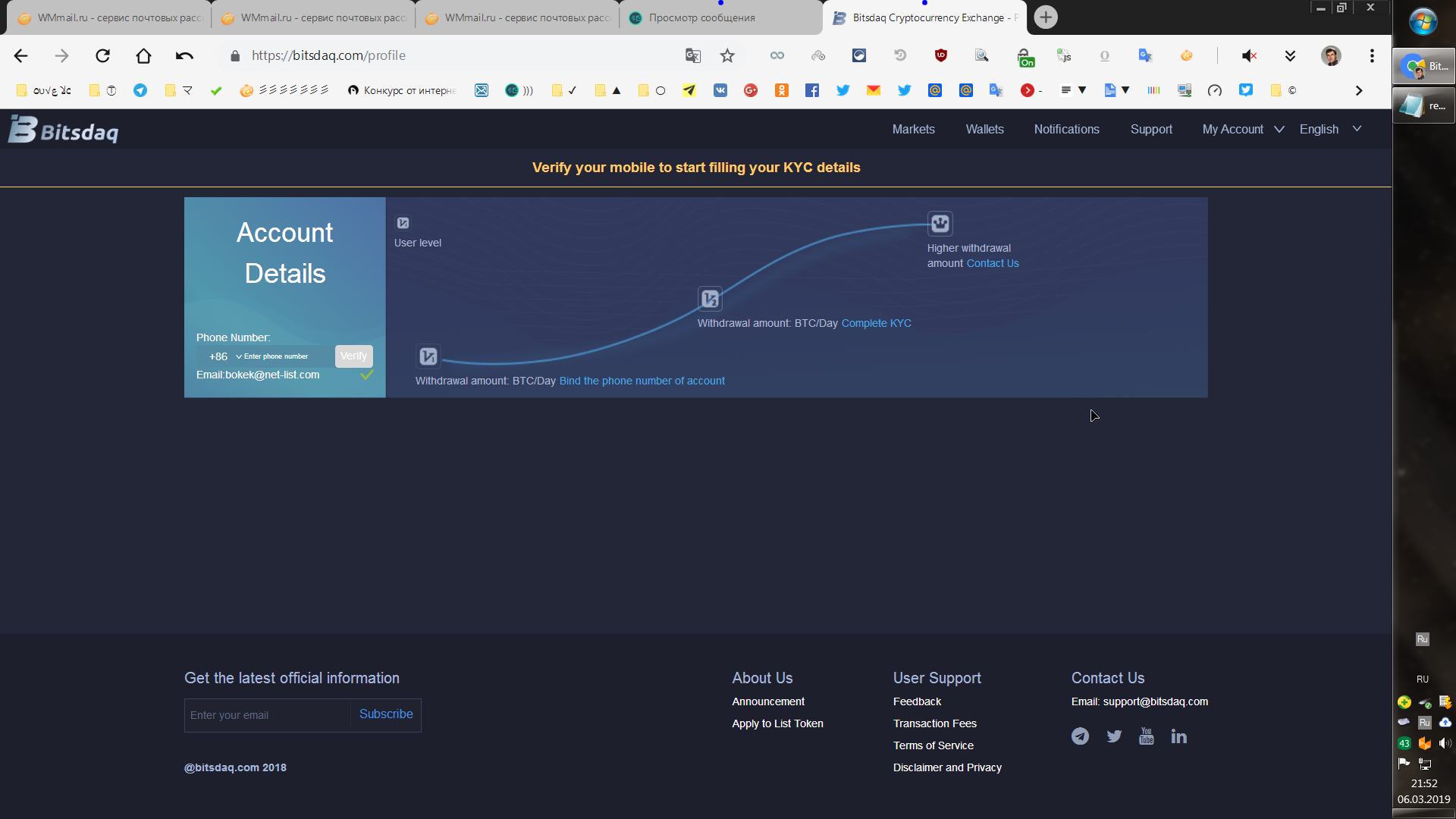Open the Markets menu item

pos(913,130)
